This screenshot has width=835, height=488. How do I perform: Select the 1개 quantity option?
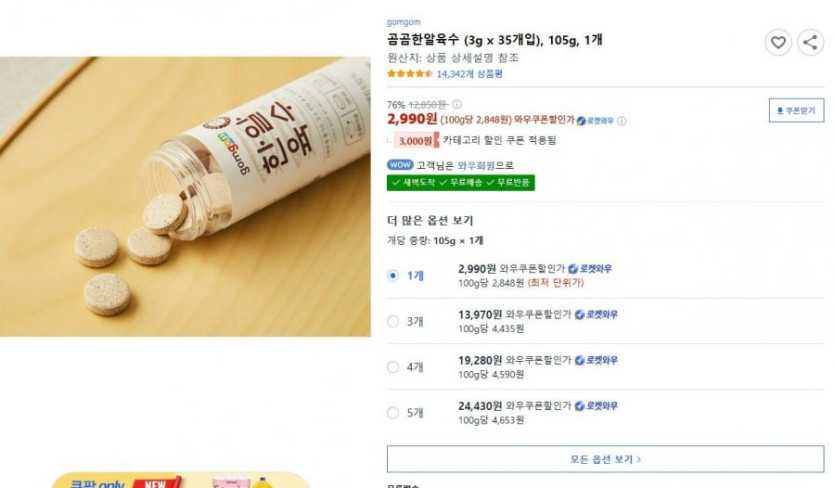pyautogui.click(x=393, y=275)
